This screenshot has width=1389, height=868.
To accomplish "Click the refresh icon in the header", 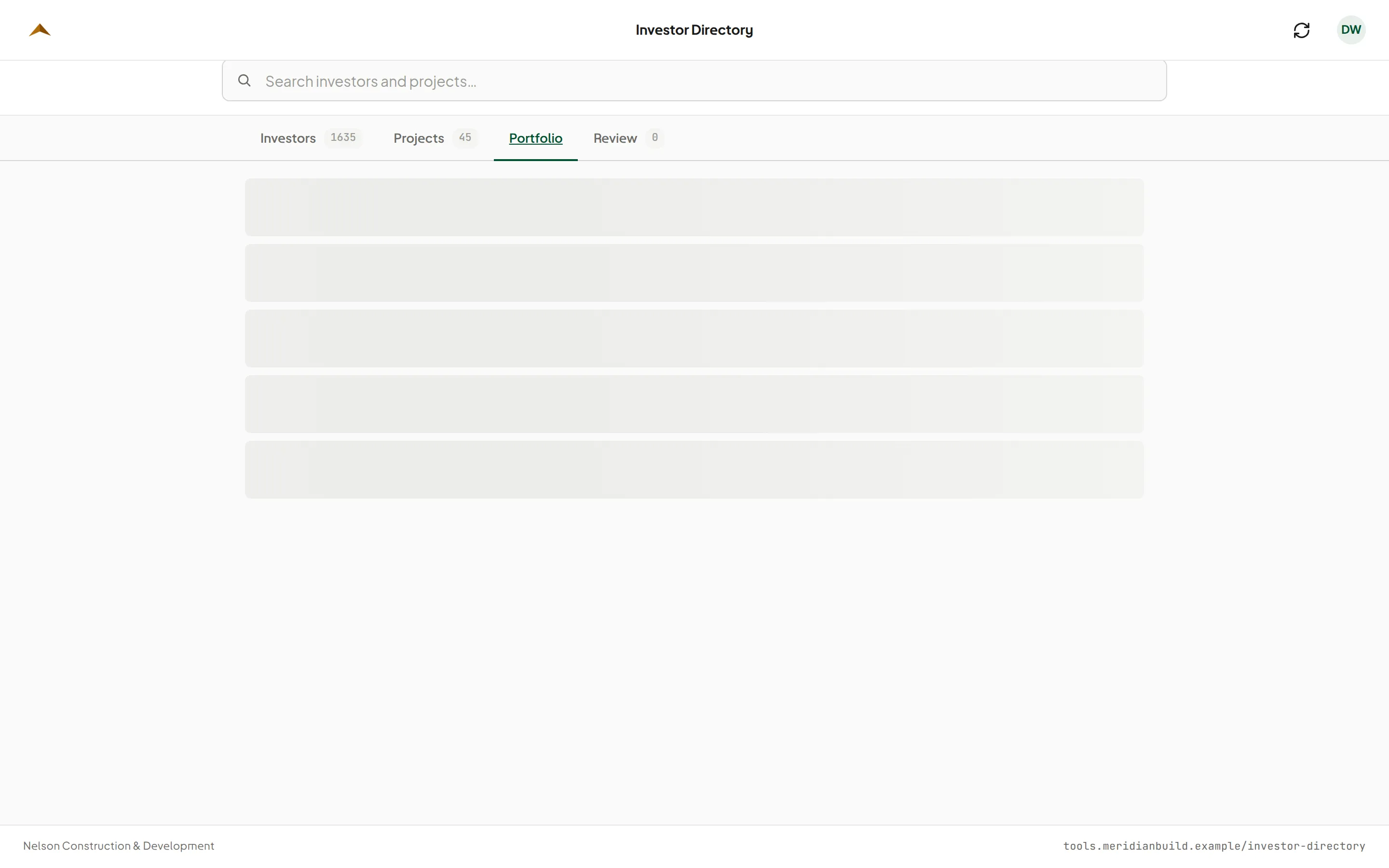I will point(1301,30).
